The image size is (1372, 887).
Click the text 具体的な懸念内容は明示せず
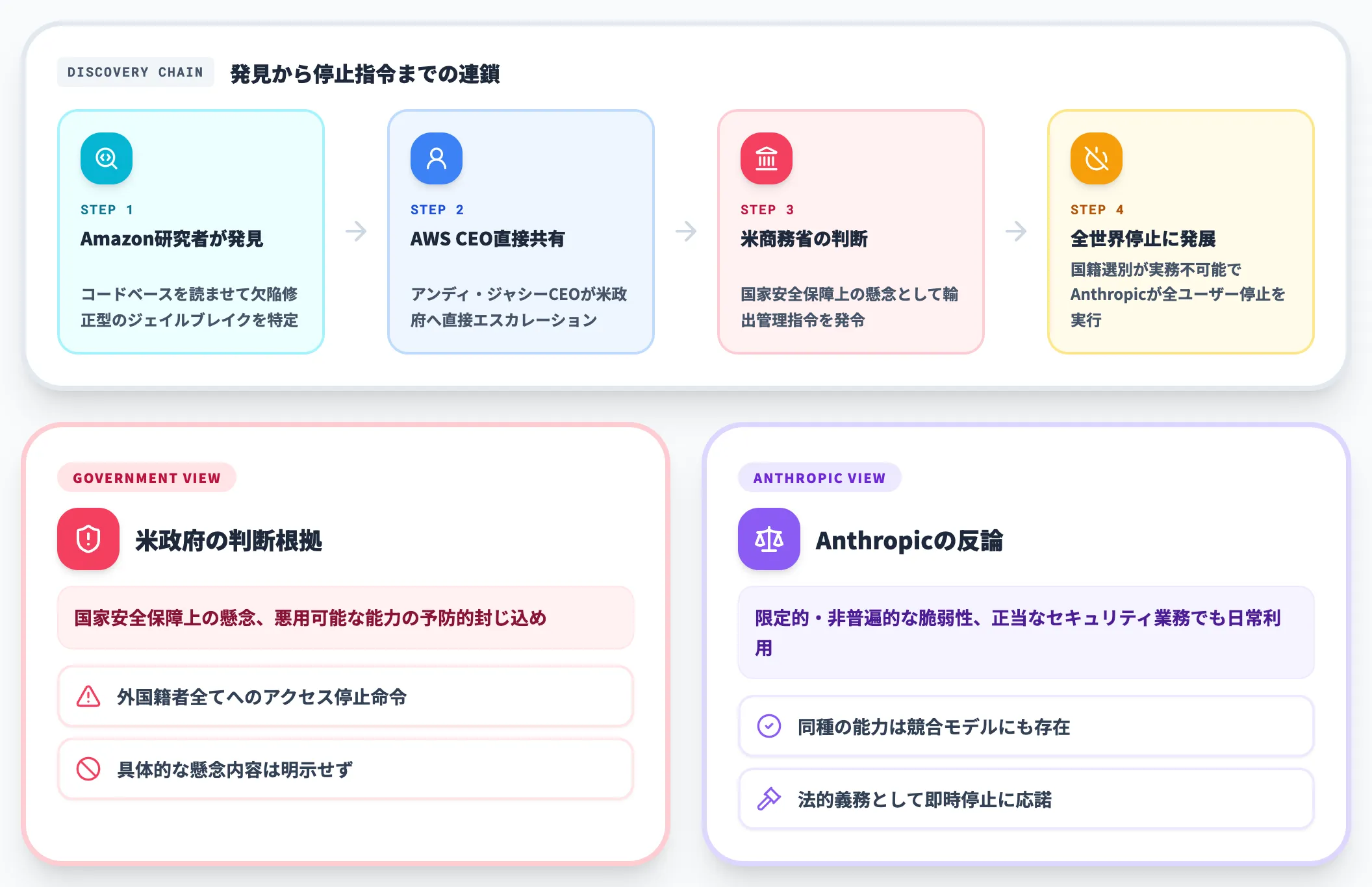[235, 769]
